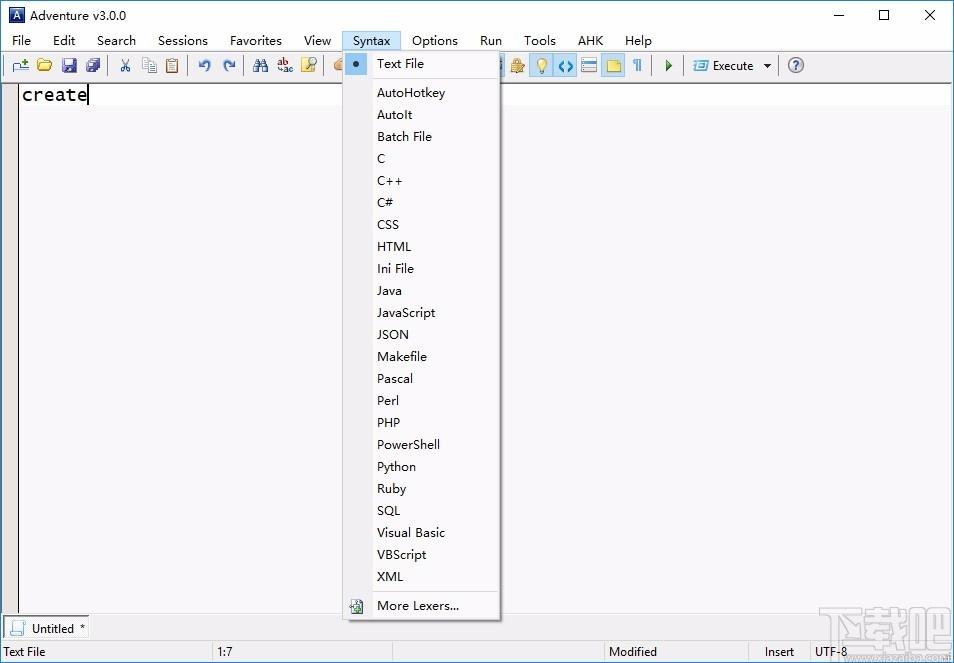This screenshot has height=663, width=954.
Task: Pick CSS in the Syntax menu
Action: (422, 224)
